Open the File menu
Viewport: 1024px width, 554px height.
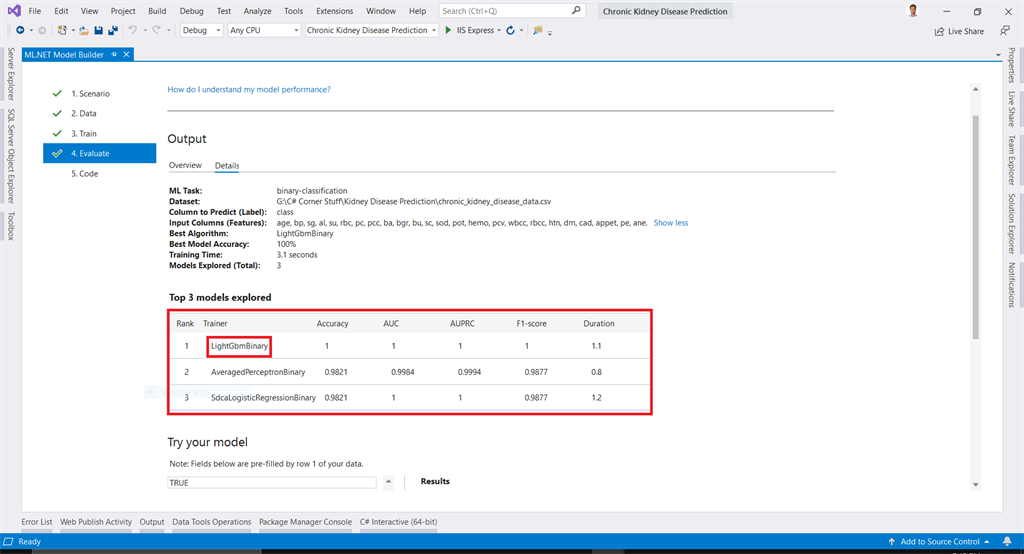[35, 10]
